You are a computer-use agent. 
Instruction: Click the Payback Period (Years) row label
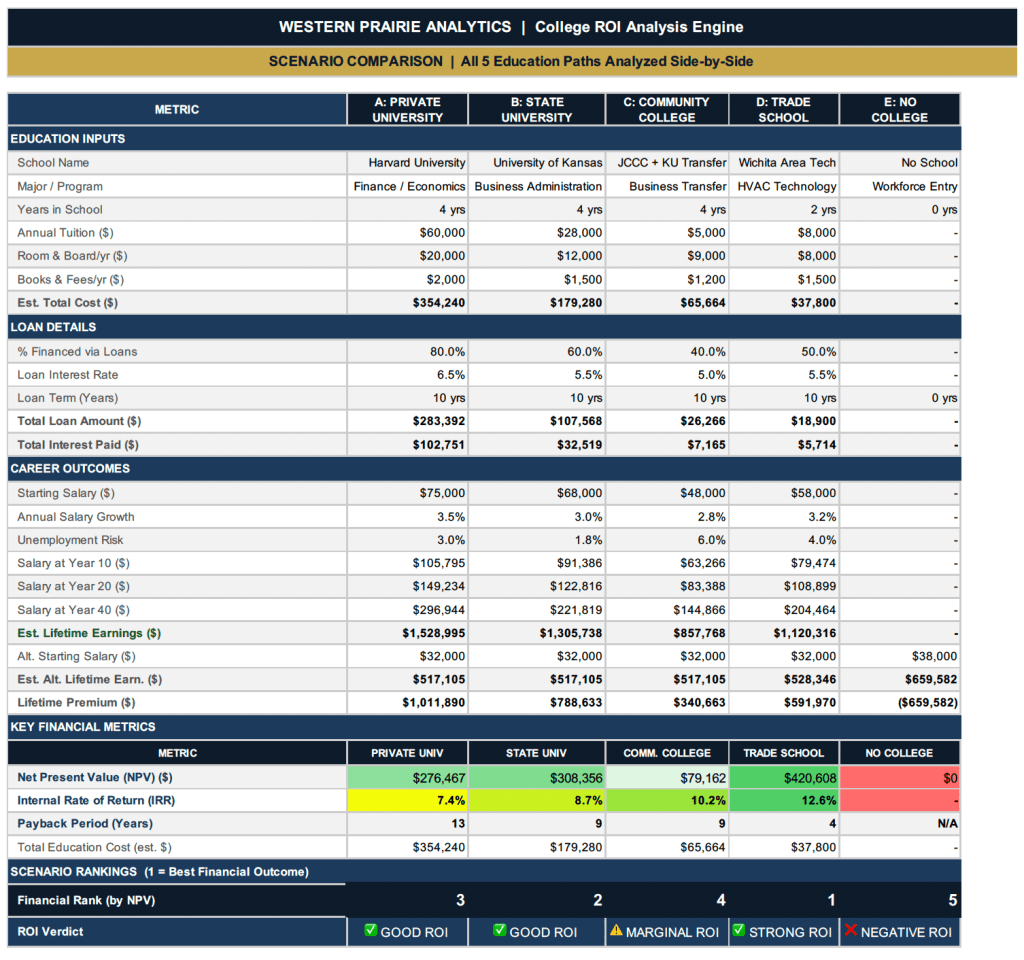point(85,824)
